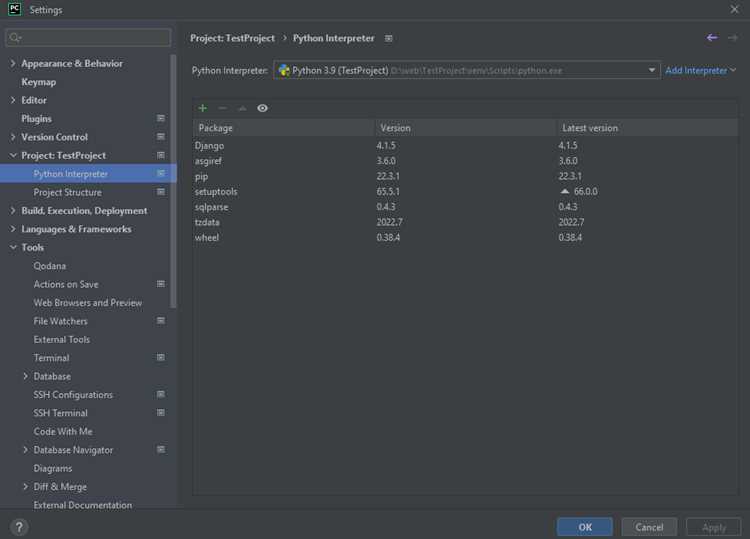Open External Documentation settings

point(83,505)
